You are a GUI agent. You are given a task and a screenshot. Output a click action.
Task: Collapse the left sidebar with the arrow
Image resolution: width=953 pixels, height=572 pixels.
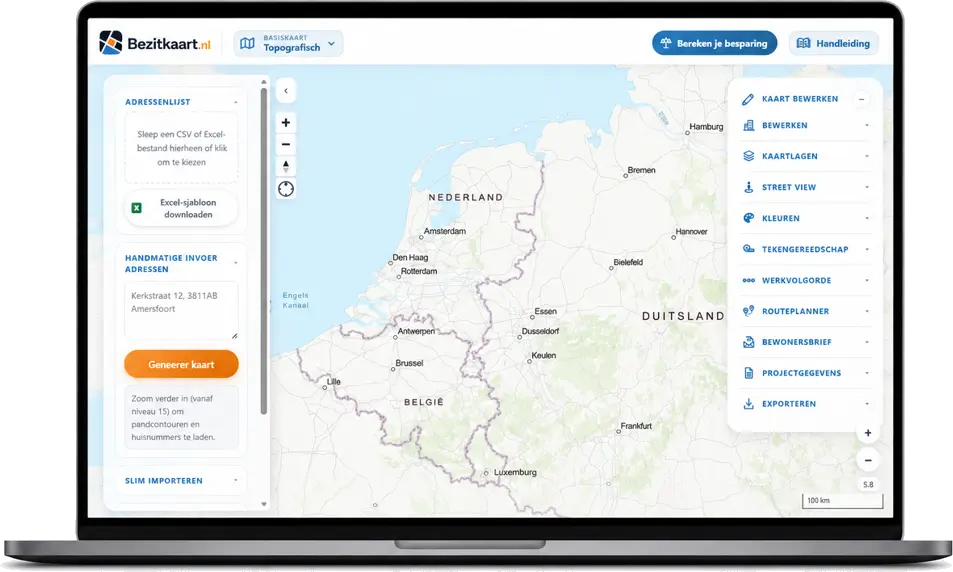click(x=286, y=91)
